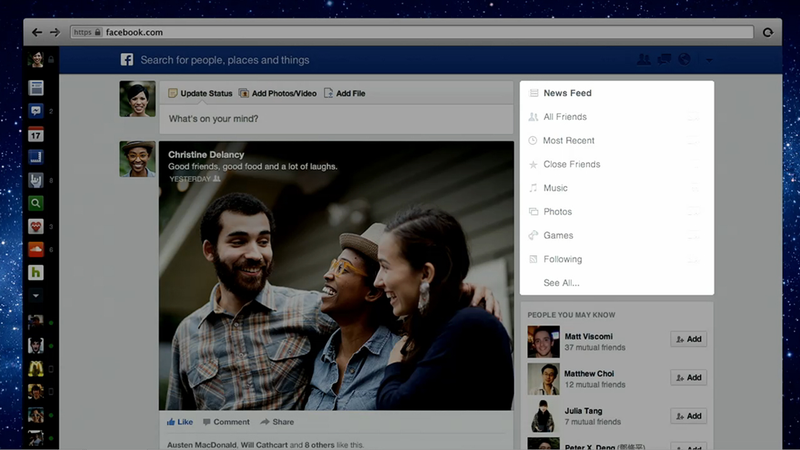The image size is (800, 450).
Task: Open Julia Tang's profile picture
Action: coord(543,416)
